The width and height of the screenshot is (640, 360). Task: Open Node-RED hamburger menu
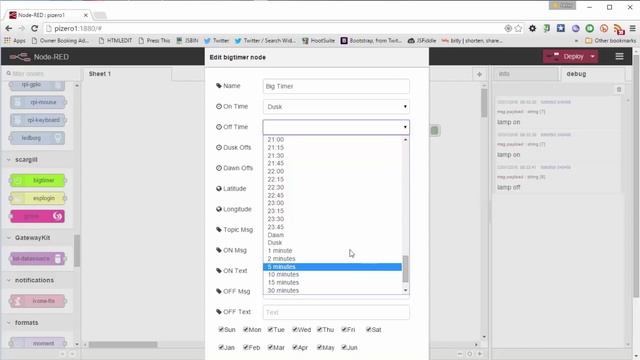tap(619, 56)
